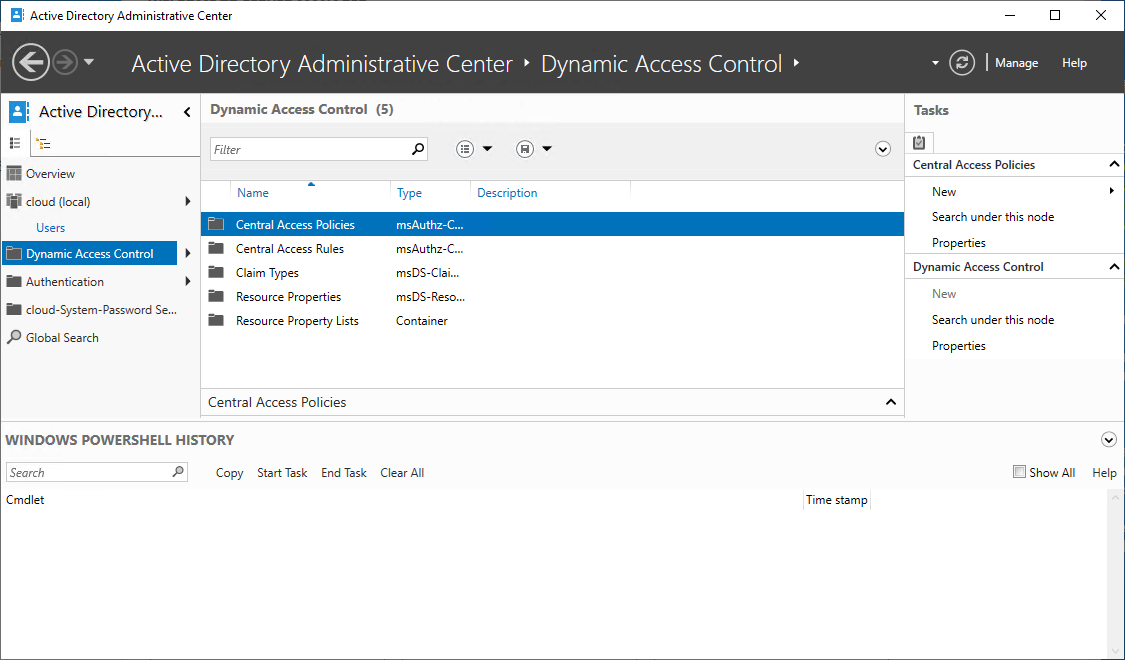Open the navigation history dropdown arrow
Viewport: 1125px width, 660px height.
click(89, 62)
